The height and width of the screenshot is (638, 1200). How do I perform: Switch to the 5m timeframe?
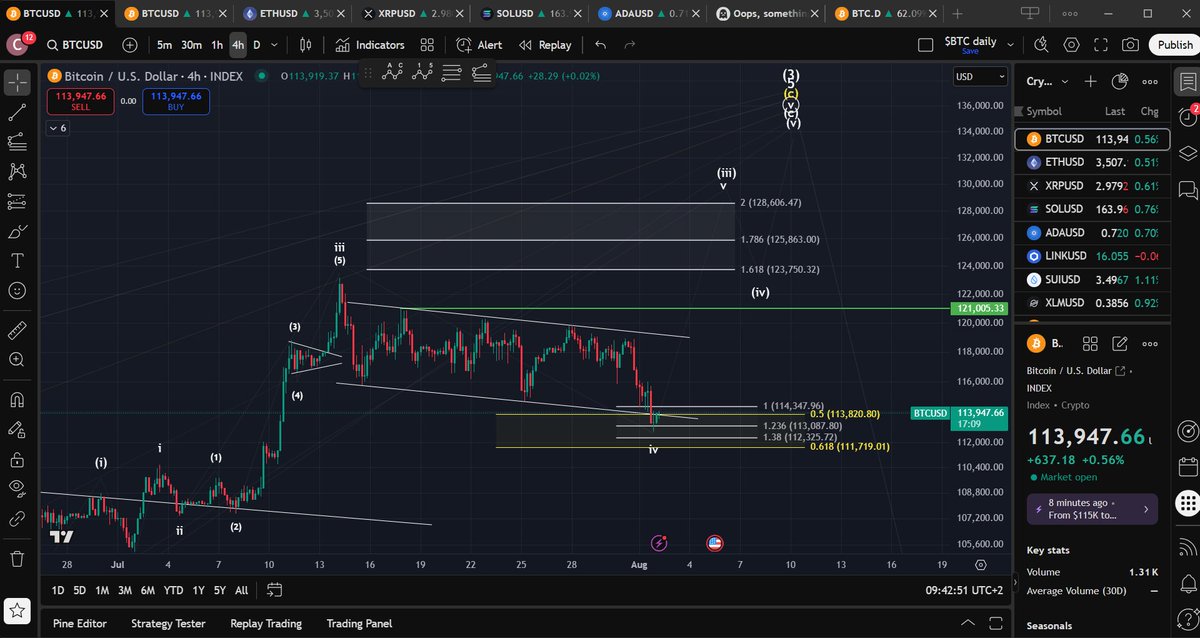pos(164,45)
